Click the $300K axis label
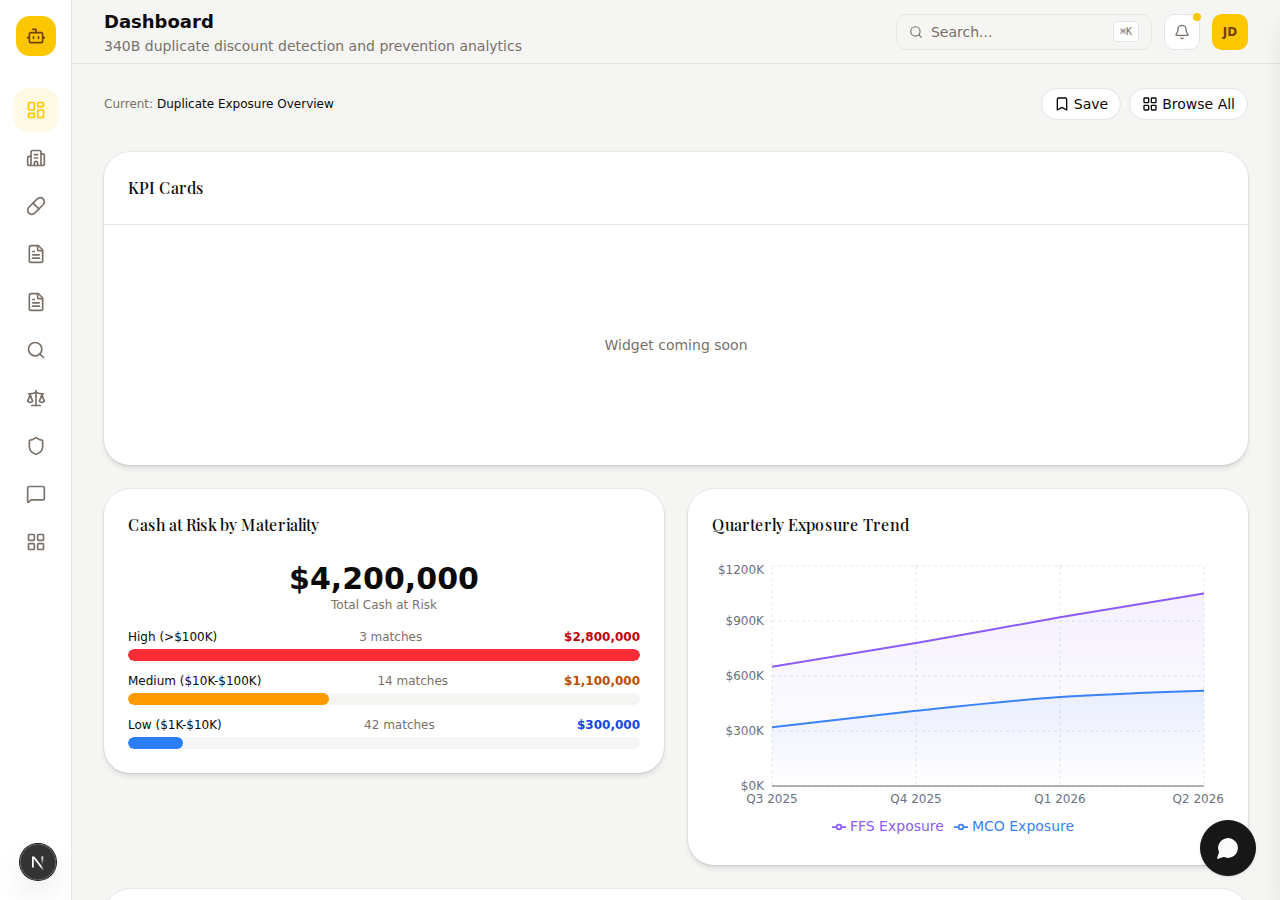The image size is (1280, 900). (744, 731)
